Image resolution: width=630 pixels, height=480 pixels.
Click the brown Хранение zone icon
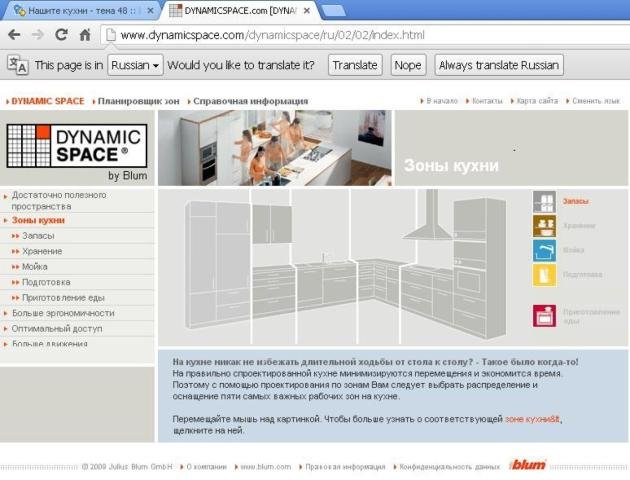[544, 226]
